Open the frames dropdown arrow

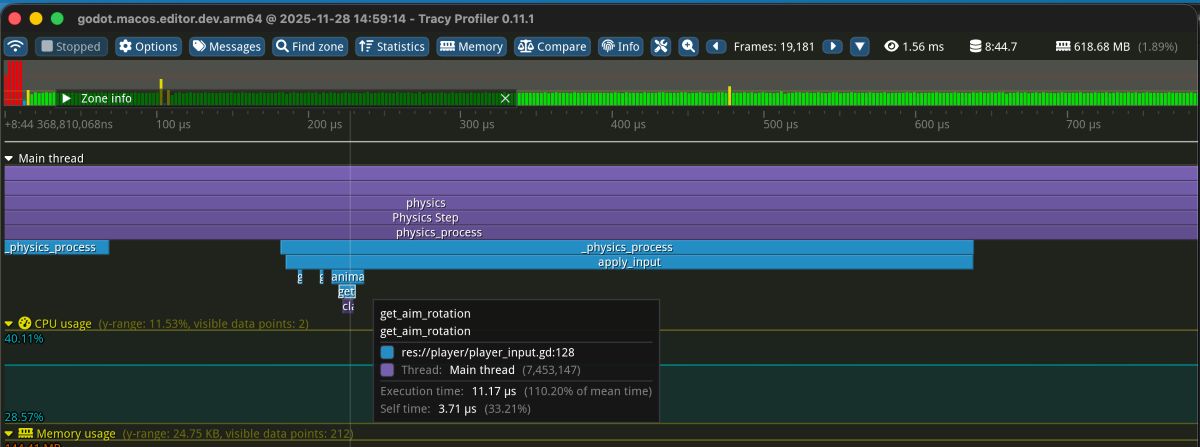tap(860, 46)
